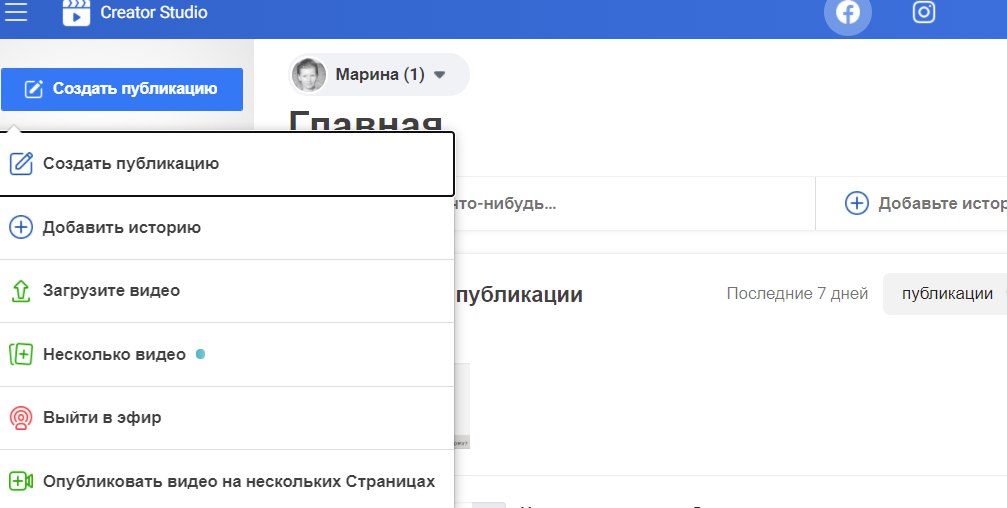Click the multiple videos green plus icon
This screenshot has height=508, width=1007.
tap(21, 355)
